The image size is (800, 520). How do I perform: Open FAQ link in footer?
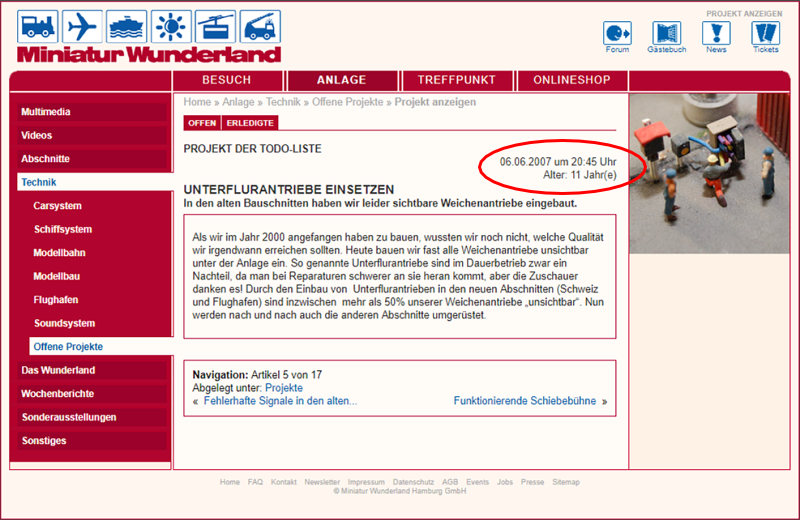pos(255,482)
